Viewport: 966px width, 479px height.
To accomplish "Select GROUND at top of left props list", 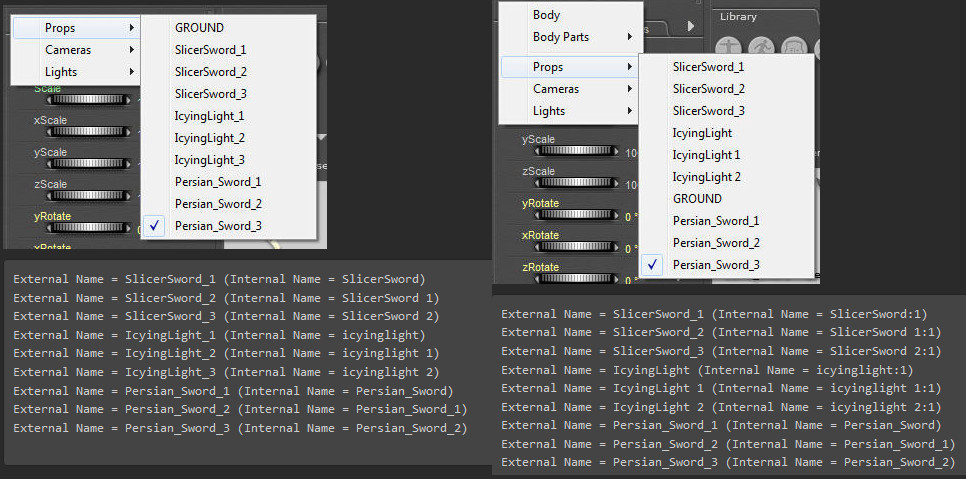I will click(199, 28).
